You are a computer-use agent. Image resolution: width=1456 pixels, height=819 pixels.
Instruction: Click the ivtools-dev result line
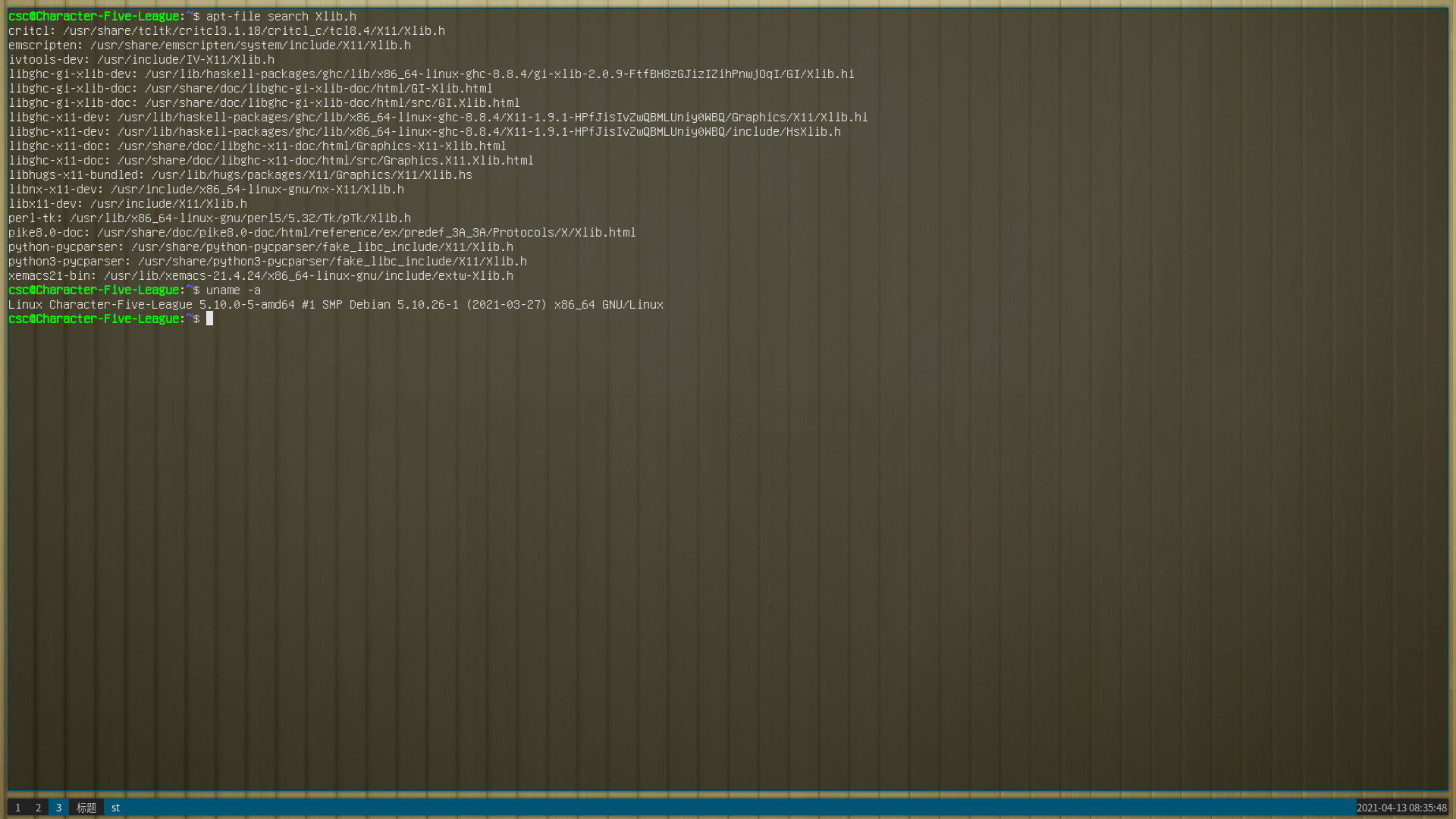click(x=141, y=60)
